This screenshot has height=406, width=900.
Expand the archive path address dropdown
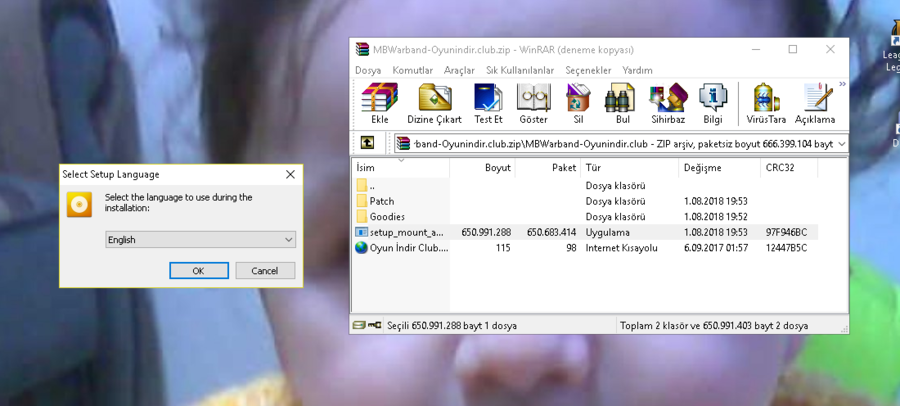[x=841, y=144]
